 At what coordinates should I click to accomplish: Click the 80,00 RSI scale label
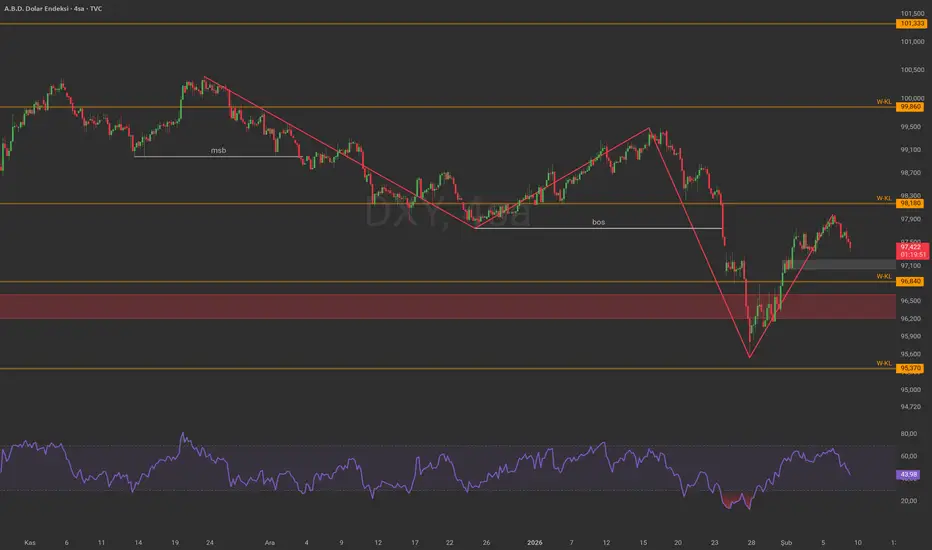[909, 434]
